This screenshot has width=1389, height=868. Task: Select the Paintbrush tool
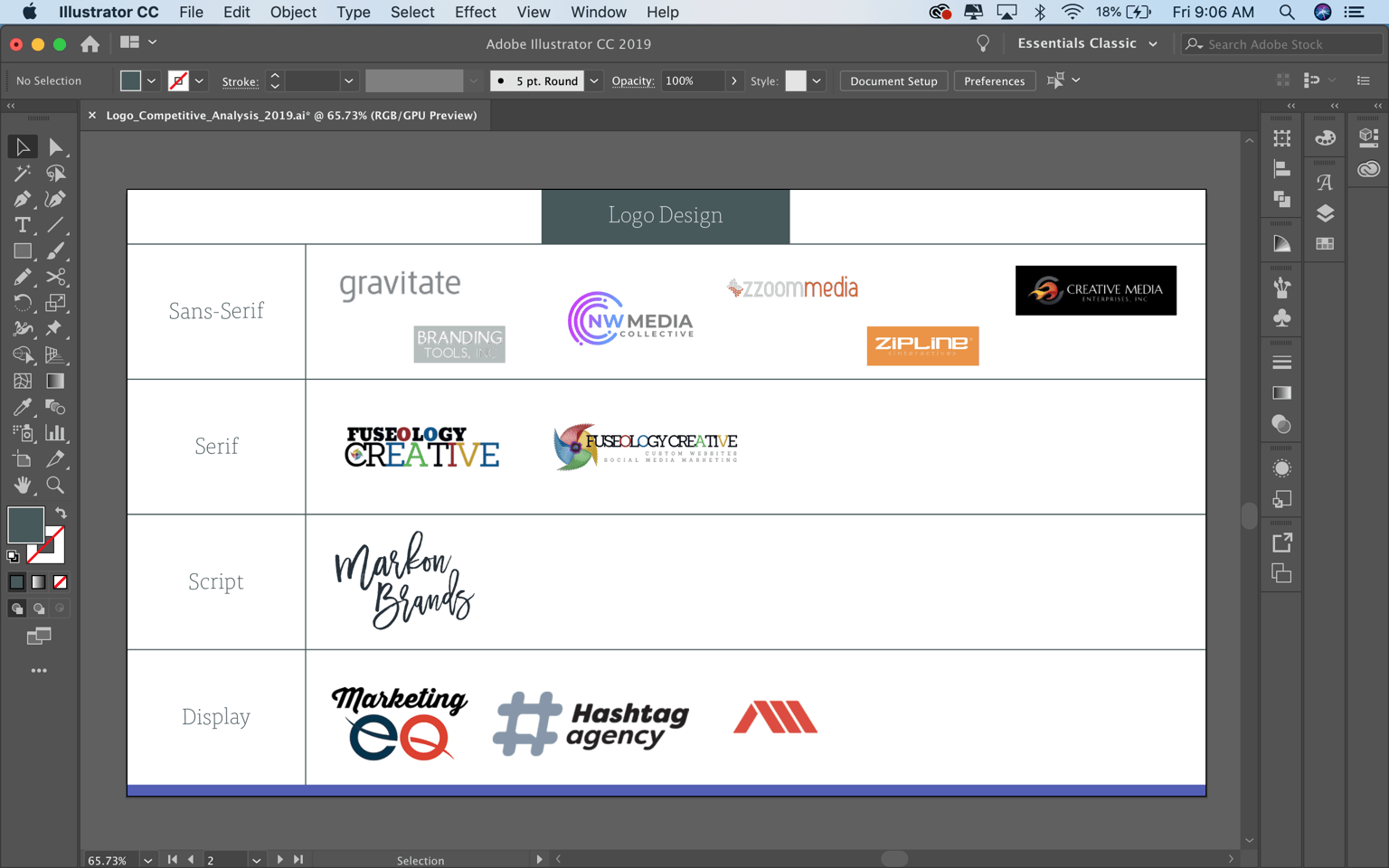(55, 251)
